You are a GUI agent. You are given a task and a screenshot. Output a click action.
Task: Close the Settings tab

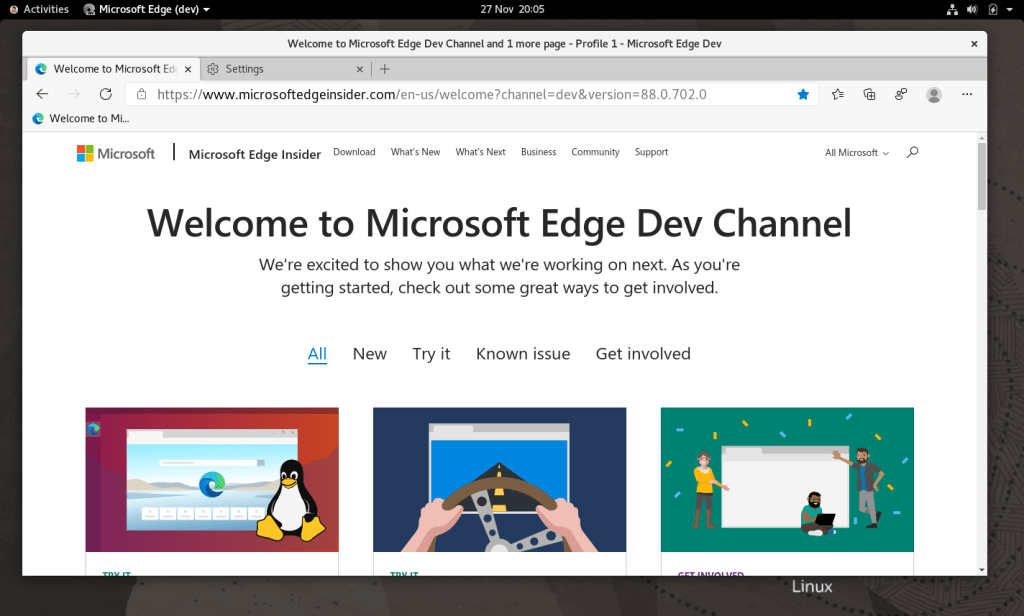pos(362,69)
